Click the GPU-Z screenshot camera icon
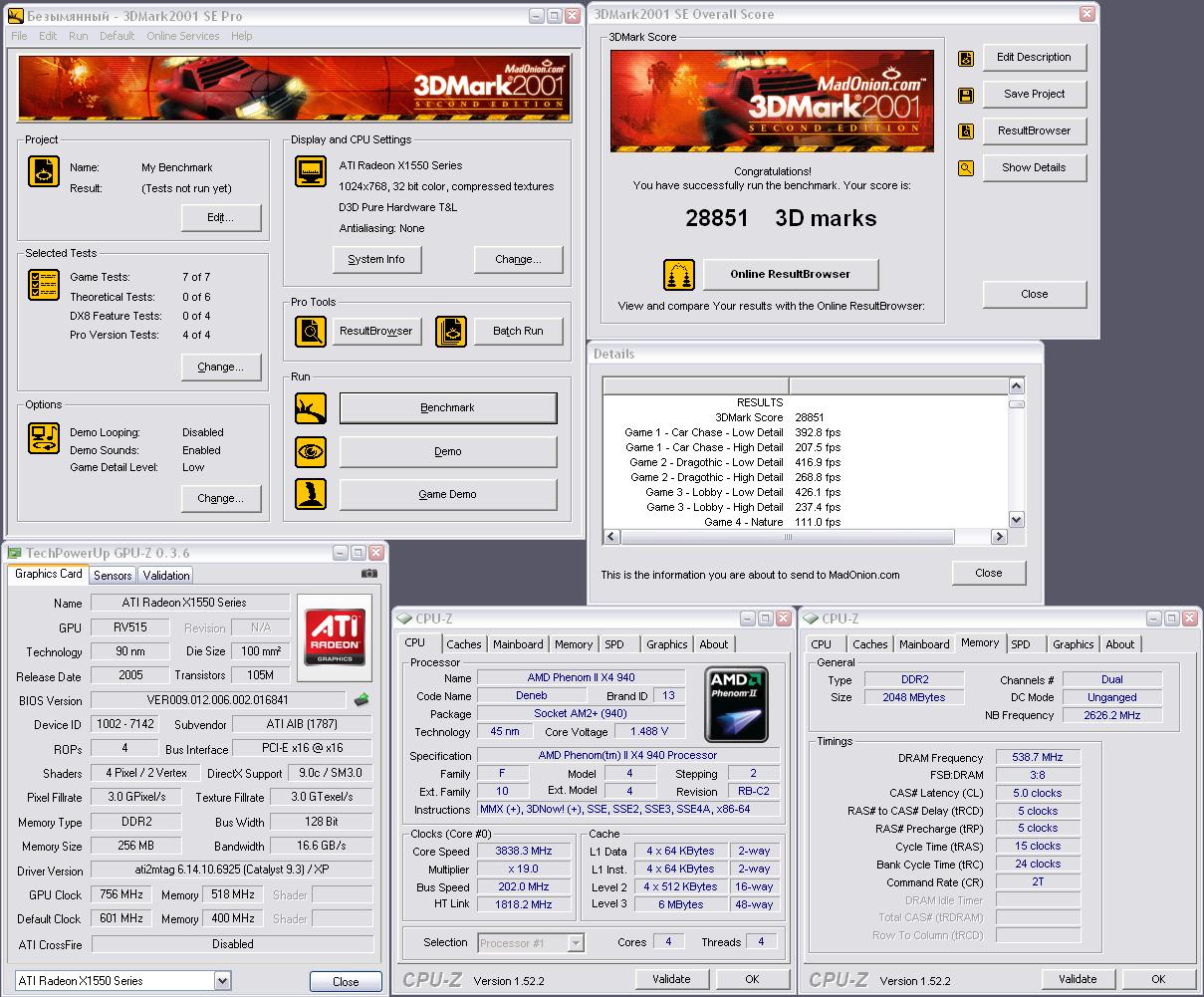This screenshot has height=997, width=1204. 369,574
